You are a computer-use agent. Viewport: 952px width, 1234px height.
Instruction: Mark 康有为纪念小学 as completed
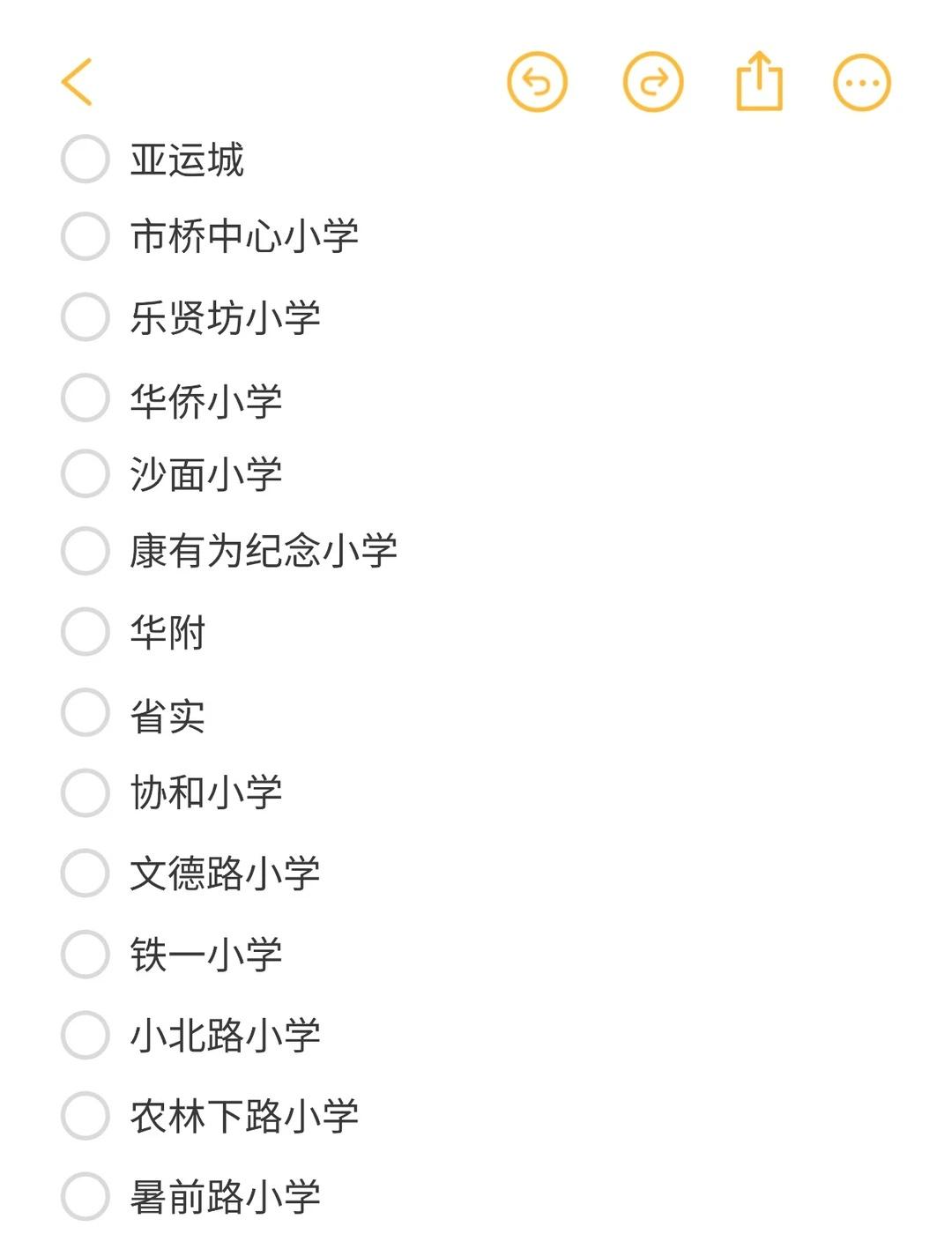[x=86, y=551]
